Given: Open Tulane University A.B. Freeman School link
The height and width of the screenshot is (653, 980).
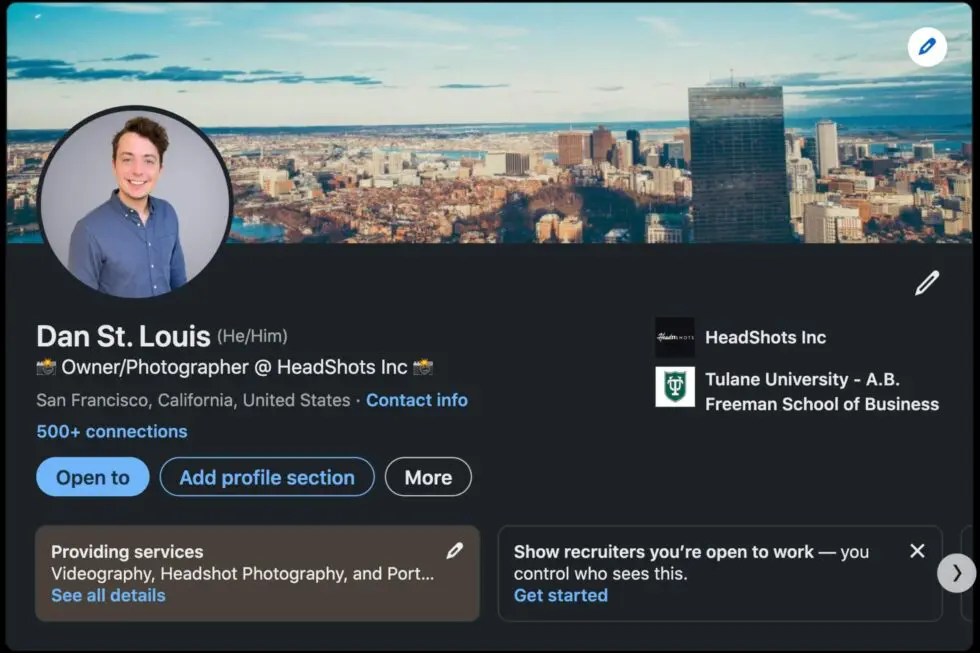Looking at the screenshot, I should (822, 392).
